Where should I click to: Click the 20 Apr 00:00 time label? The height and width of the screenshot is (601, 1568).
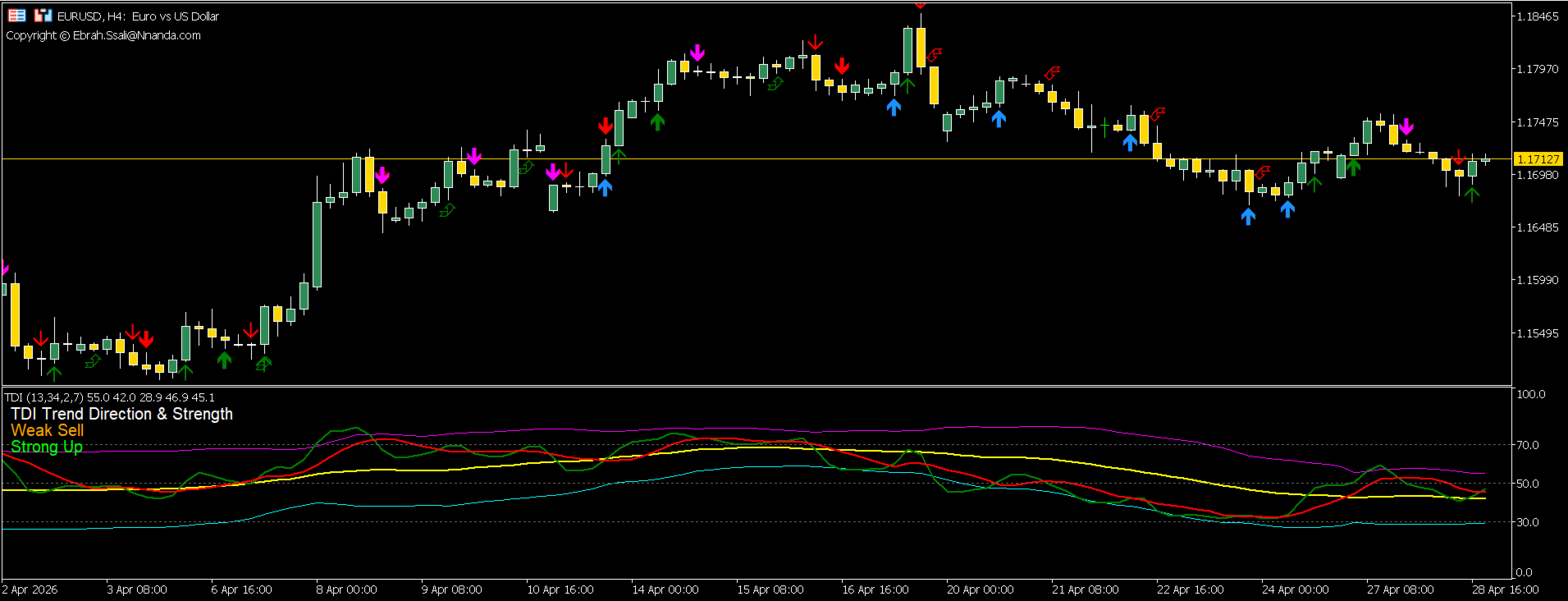click(x=980, y=590)
